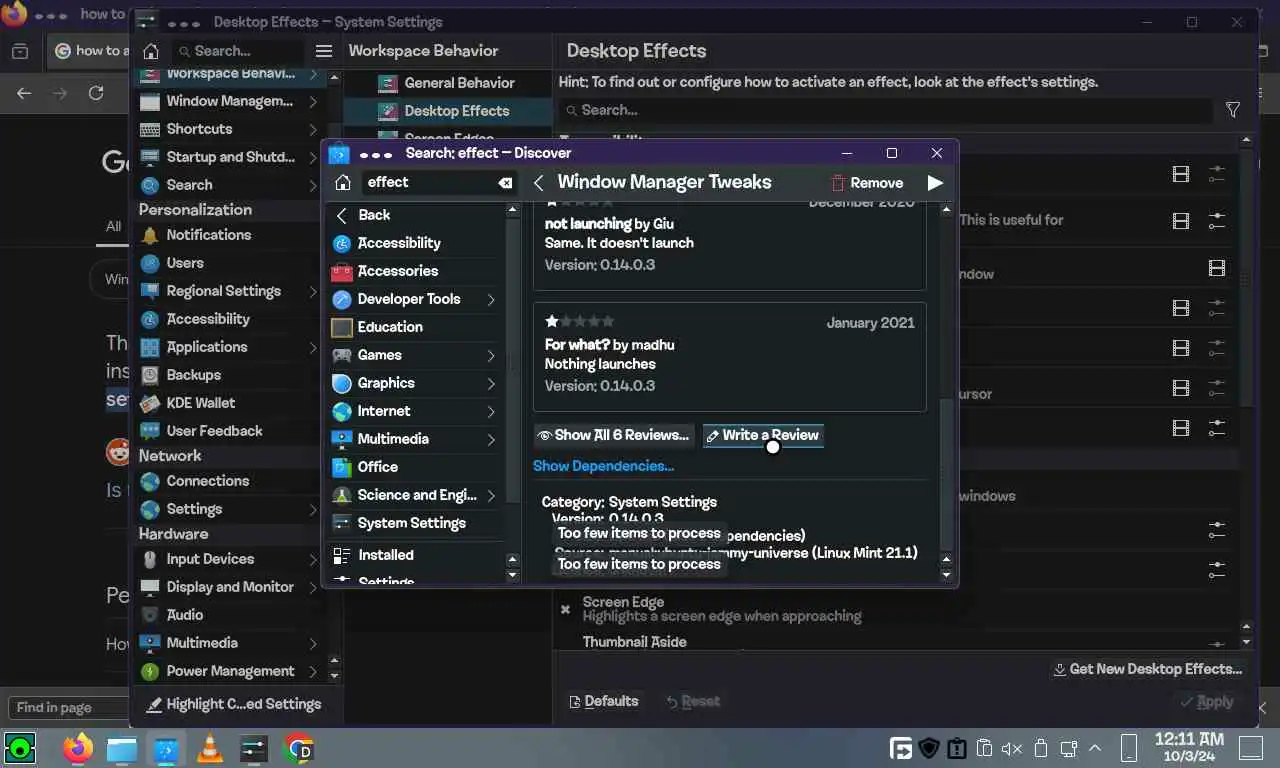
Task: Open Games category
Action: [x=380, y=355]
